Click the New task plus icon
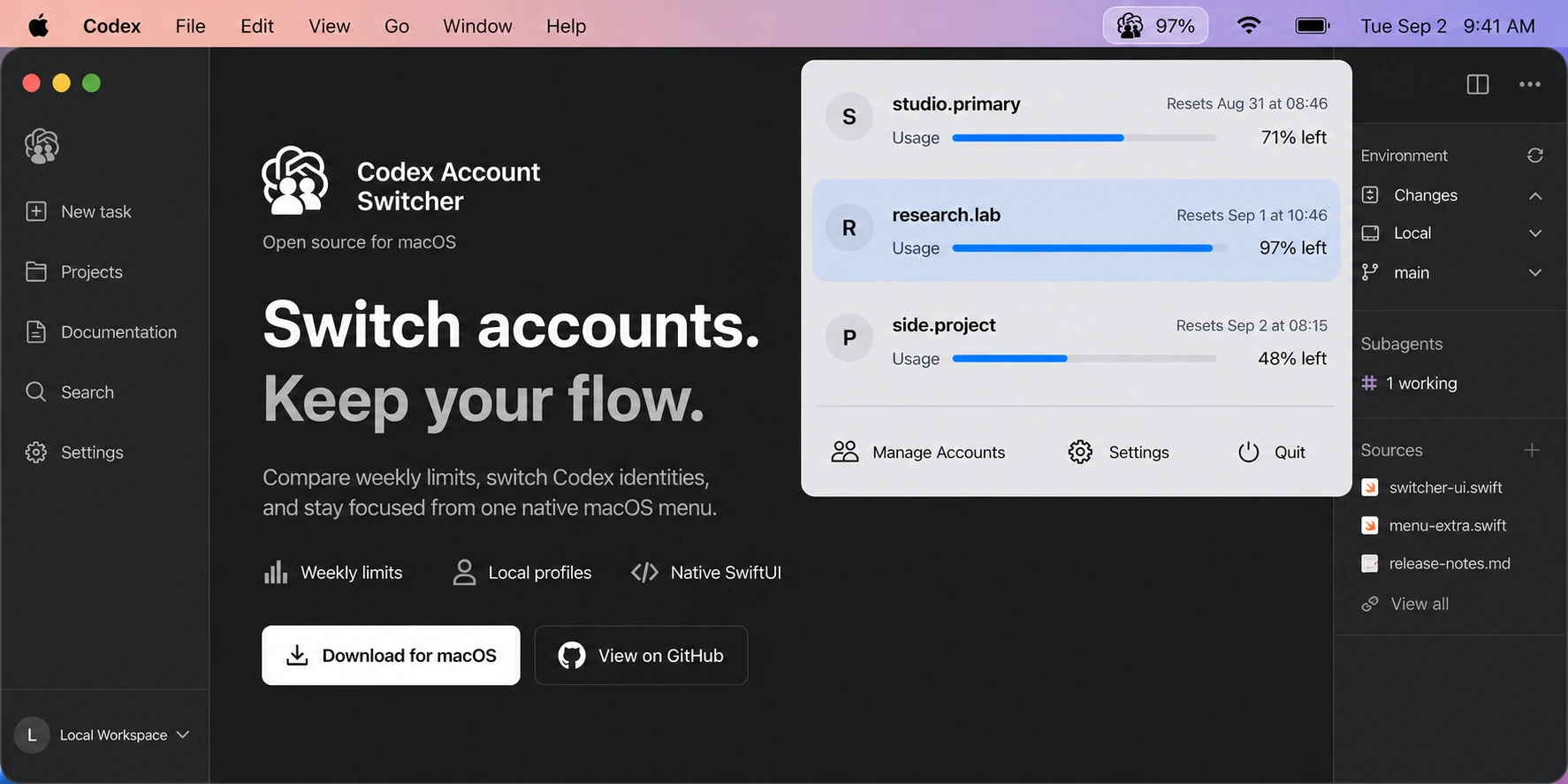The height and width of the screenshot is (784, 1568). coord(36,211)
